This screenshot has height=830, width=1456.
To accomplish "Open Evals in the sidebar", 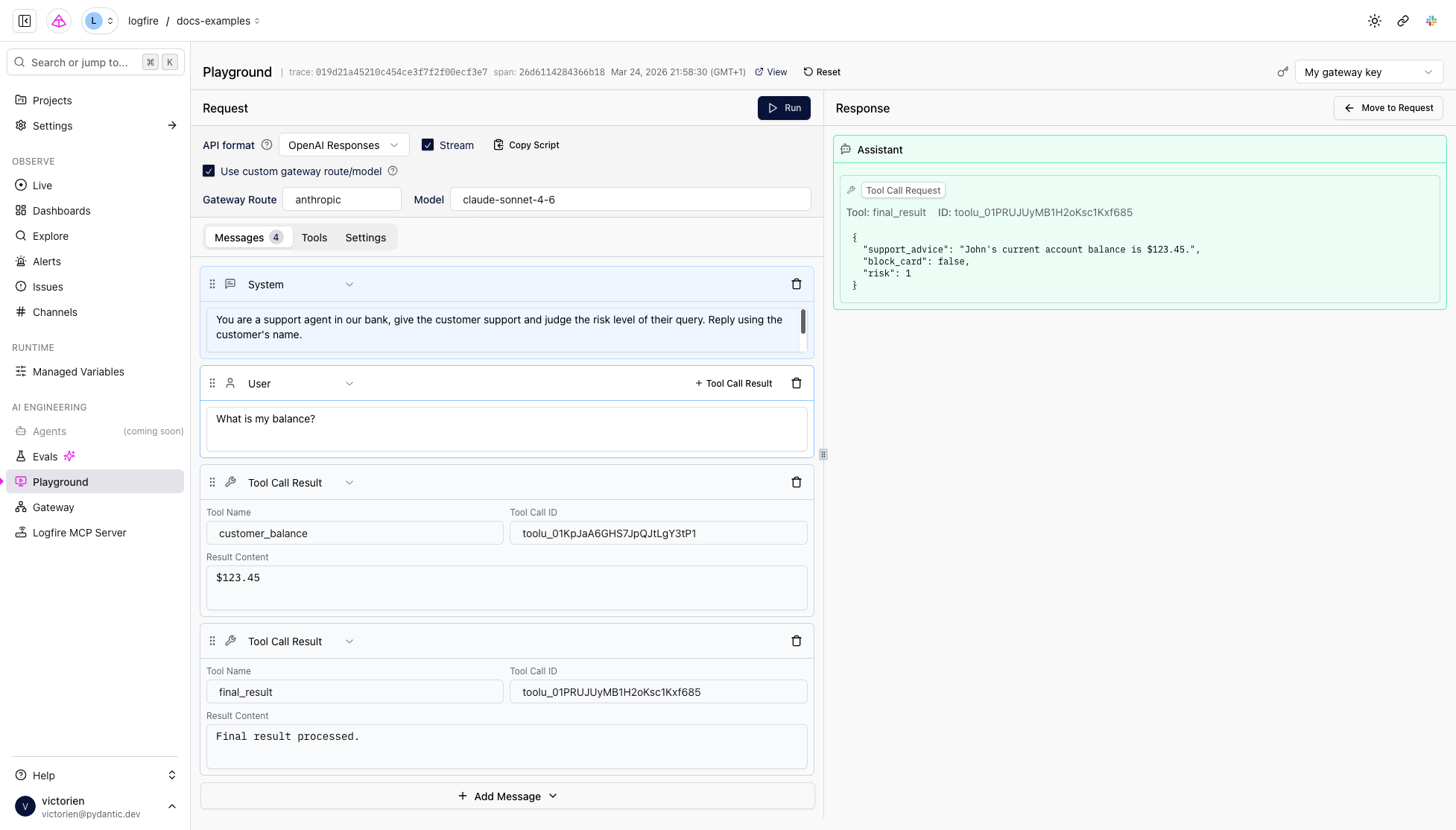I will click(45, 457).
